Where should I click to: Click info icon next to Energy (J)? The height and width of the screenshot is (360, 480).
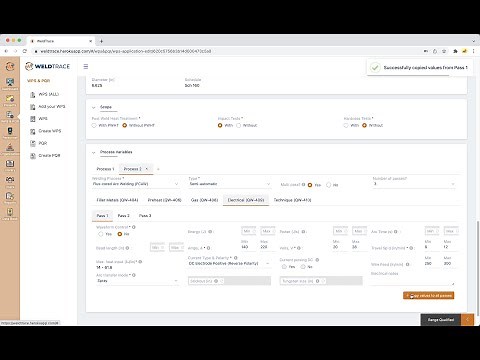(x=210, y=232)
